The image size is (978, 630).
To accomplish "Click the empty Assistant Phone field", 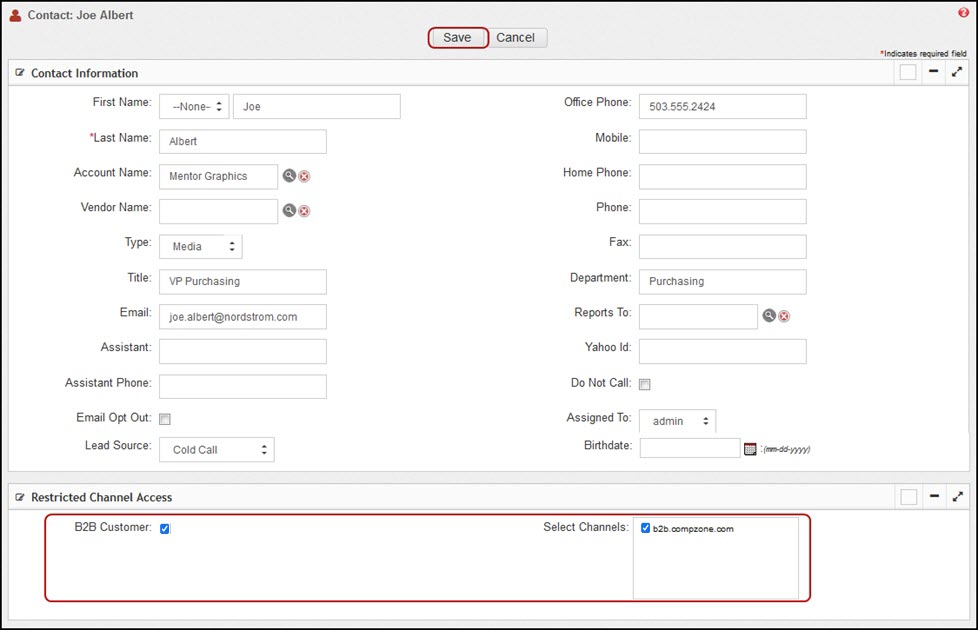I will tap(243, 387).
